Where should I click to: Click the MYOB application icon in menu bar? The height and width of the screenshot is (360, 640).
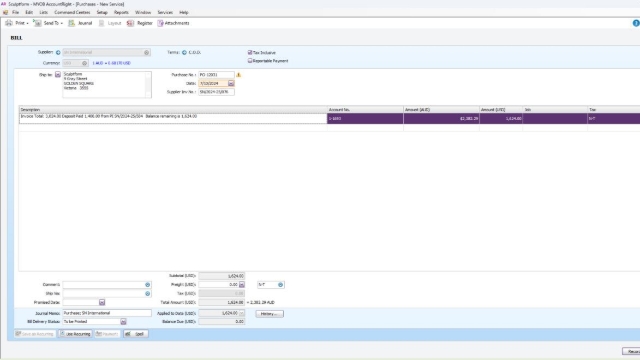pos(5,13)
